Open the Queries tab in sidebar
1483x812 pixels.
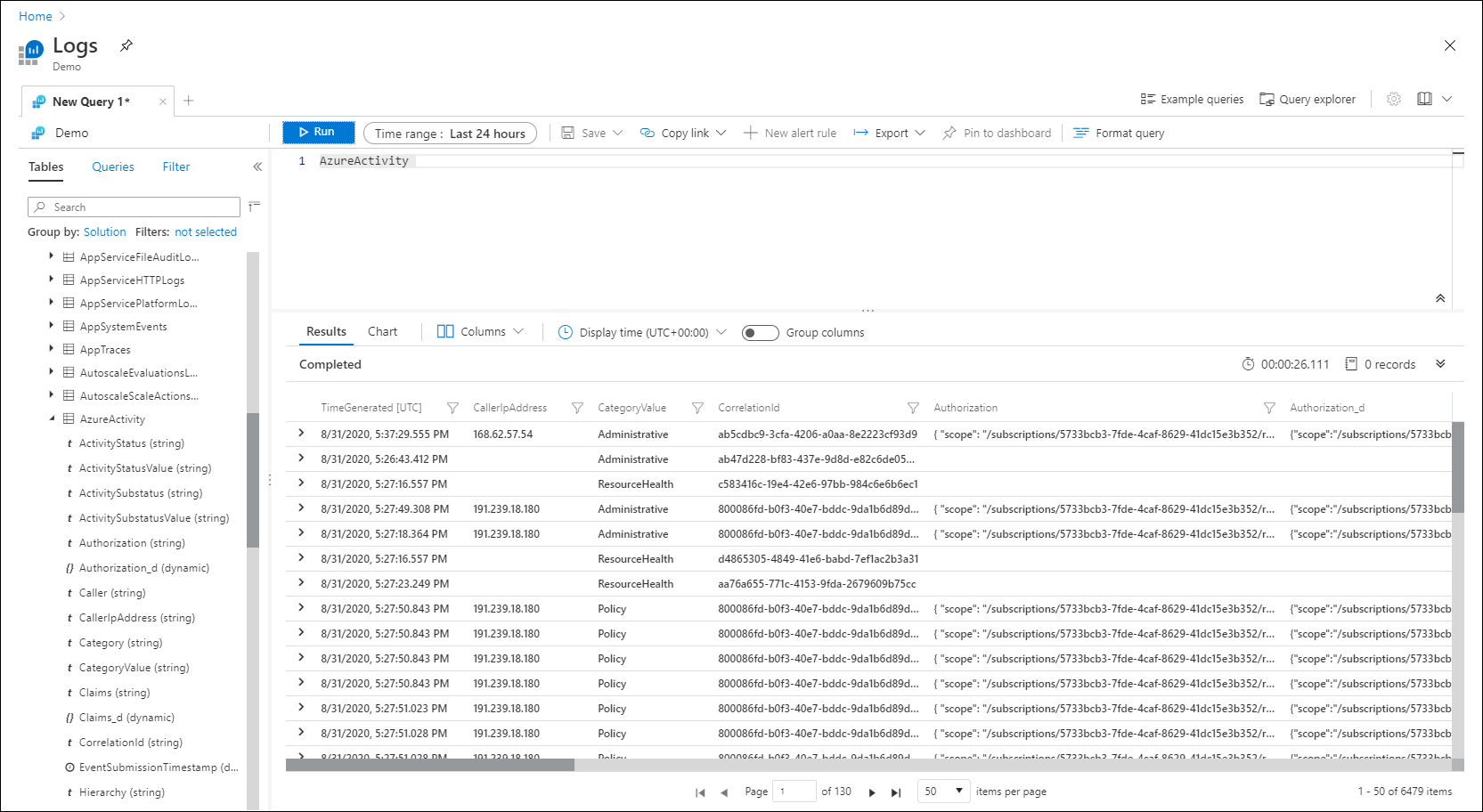pyautogui.click(x=113, y=166)
